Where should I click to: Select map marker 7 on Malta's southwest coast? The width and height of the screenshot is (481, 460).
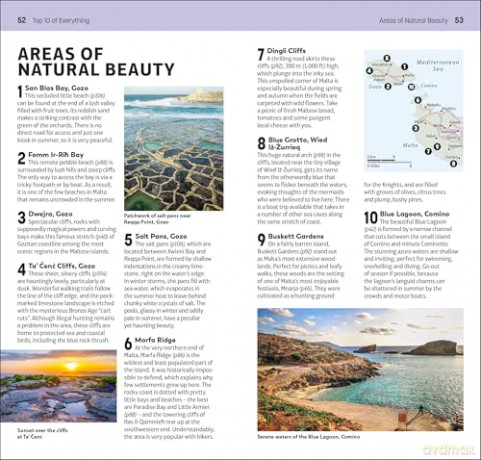coord(428,151)
